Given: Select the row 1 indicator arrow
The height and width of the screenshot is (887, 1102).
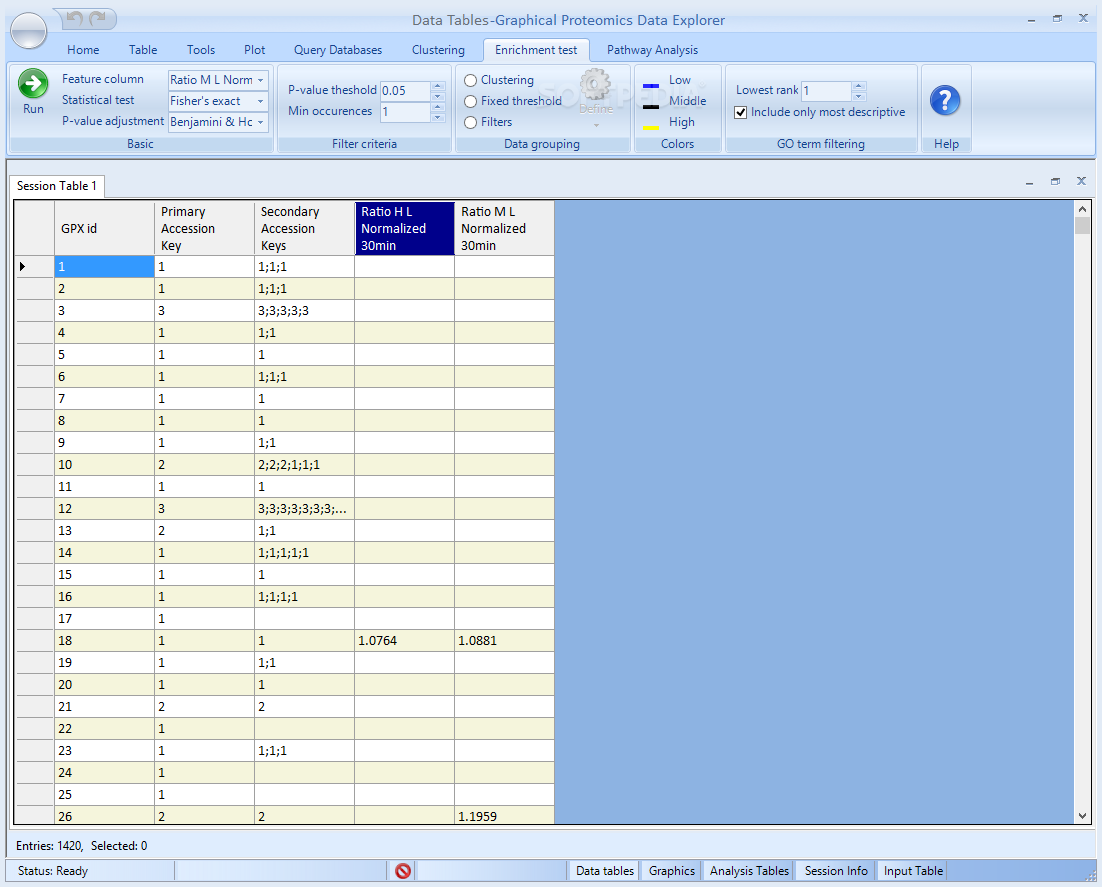Looking at the screenshot, I should pyautogui.click(x=22, y=266).
